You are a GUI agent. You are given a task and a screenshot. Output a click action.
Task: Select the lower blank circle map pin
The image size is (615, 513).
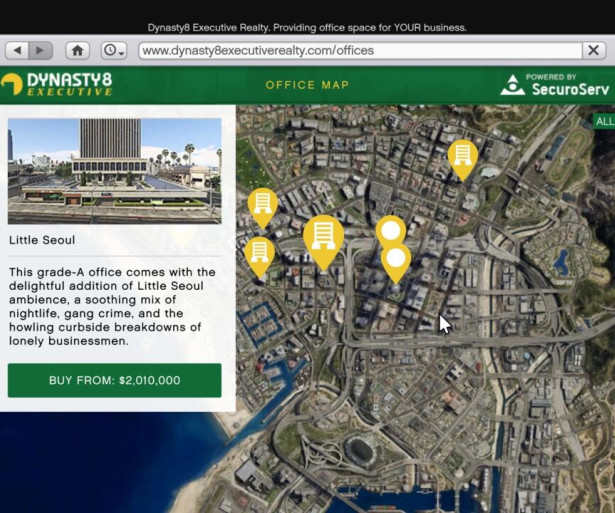point(396,260)
